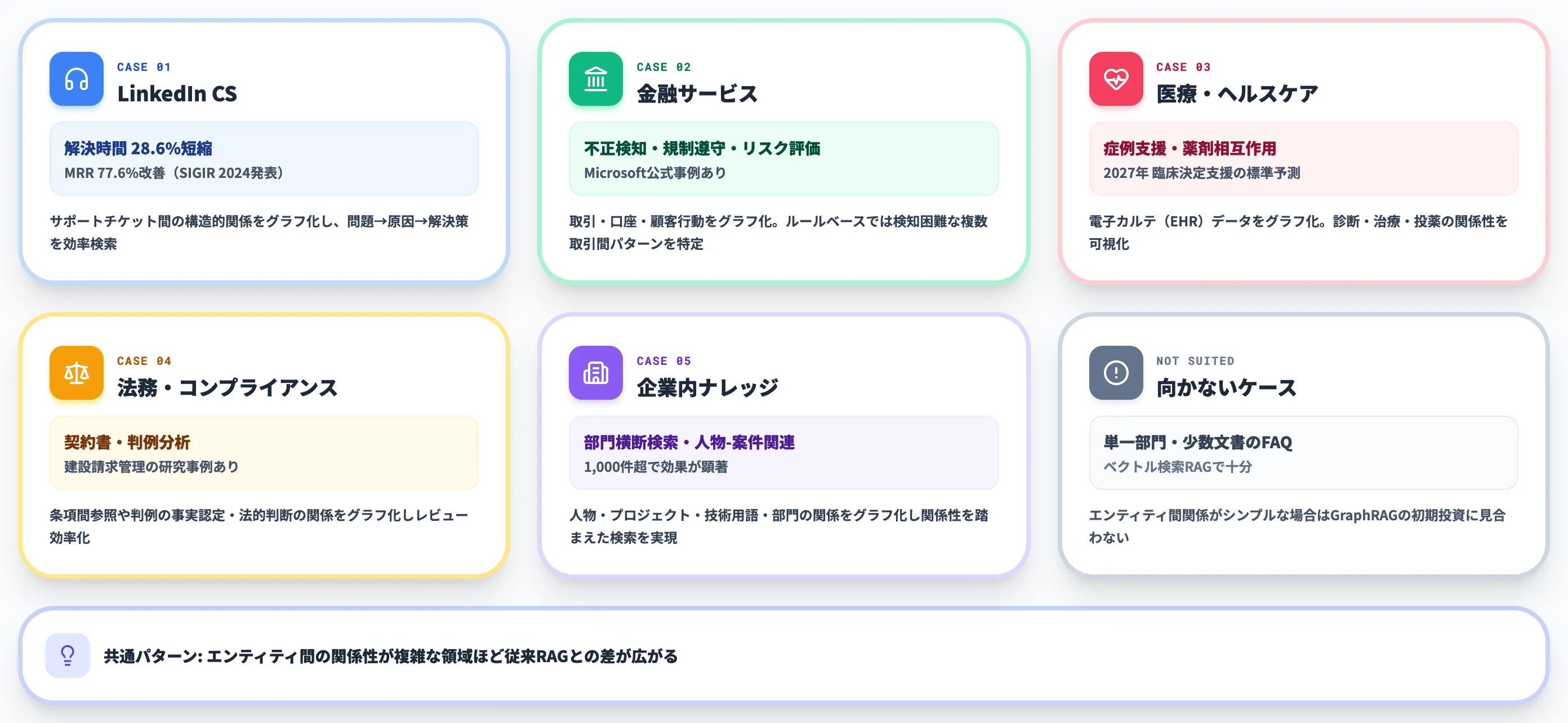The image size is (1568, 723).
Task: Click the green bank building icon
Action: [595, 79]
